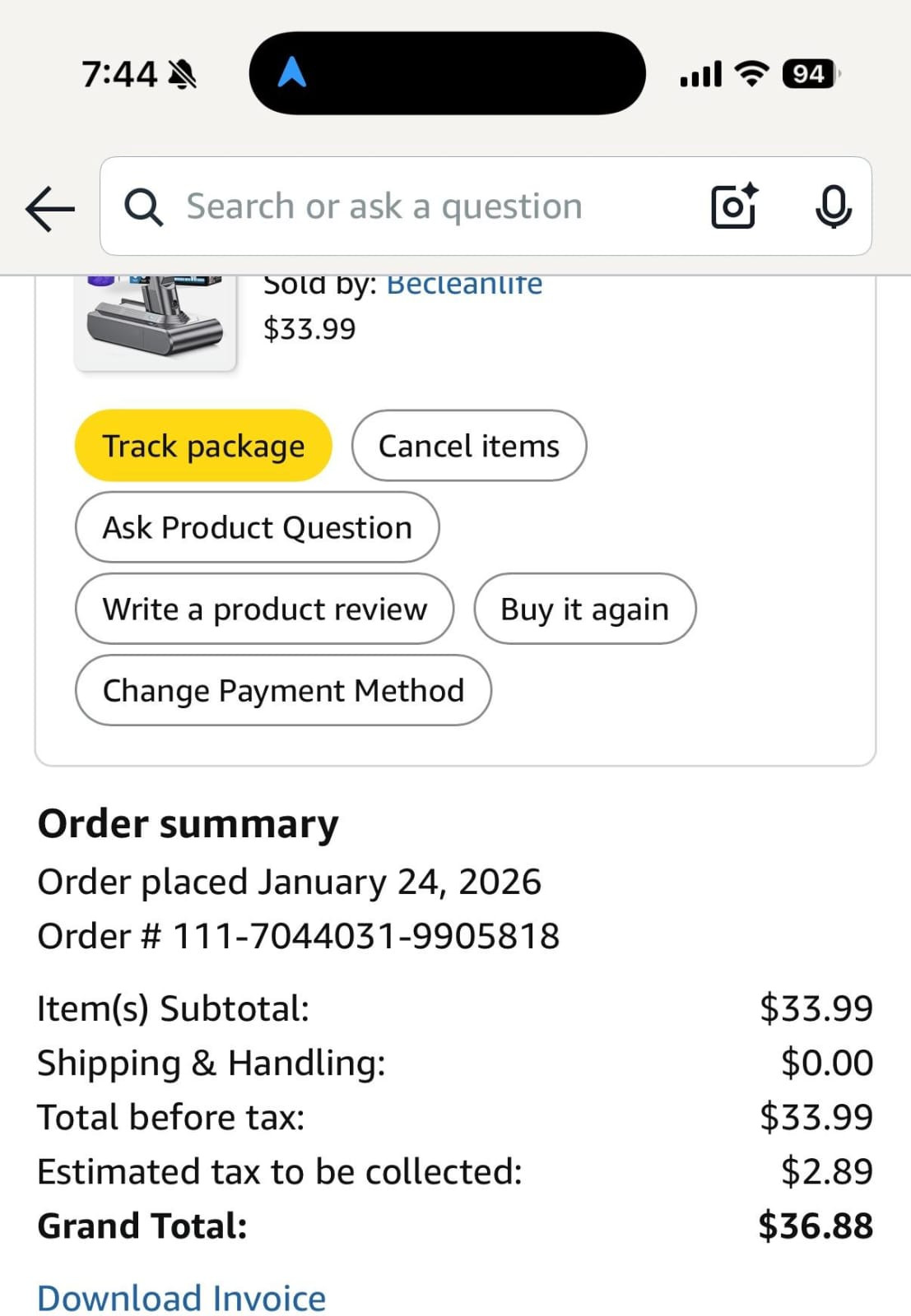Select Change Payment Method

coord(283,690)
